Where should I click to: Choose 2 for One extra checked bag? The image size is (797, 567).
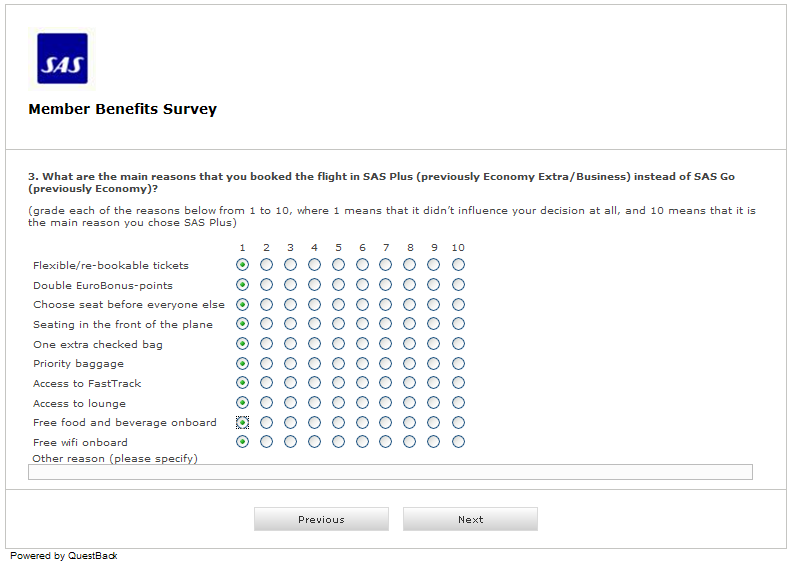pos(266,344)
